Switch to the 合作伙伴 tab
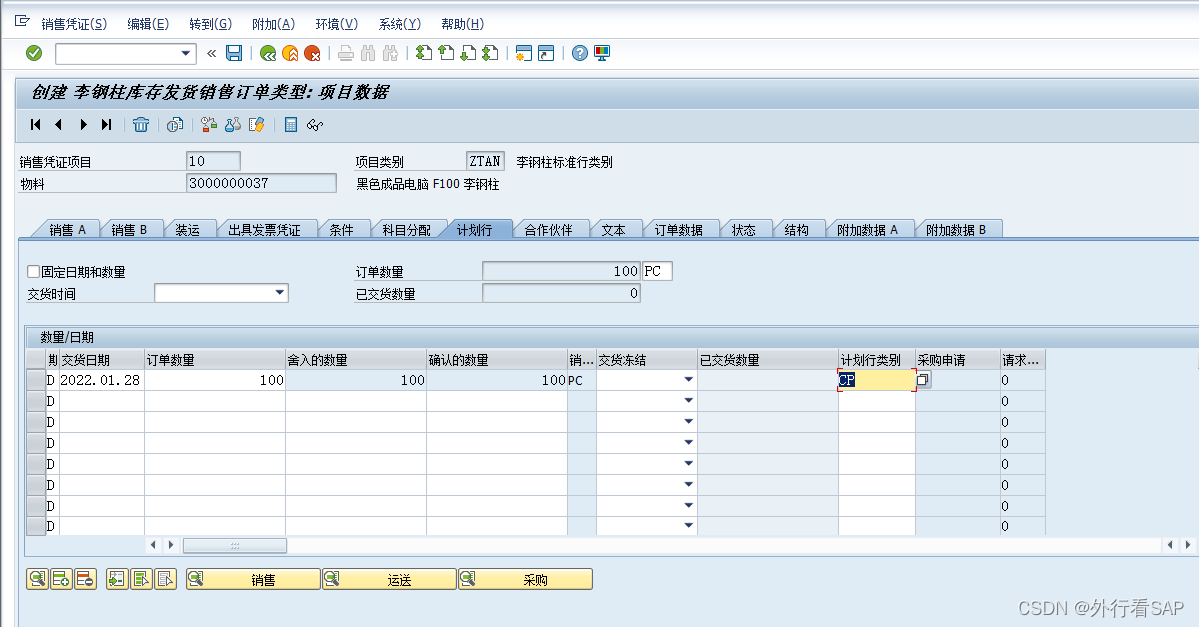The image size is (1199, 627). click(x=548, y=229)
